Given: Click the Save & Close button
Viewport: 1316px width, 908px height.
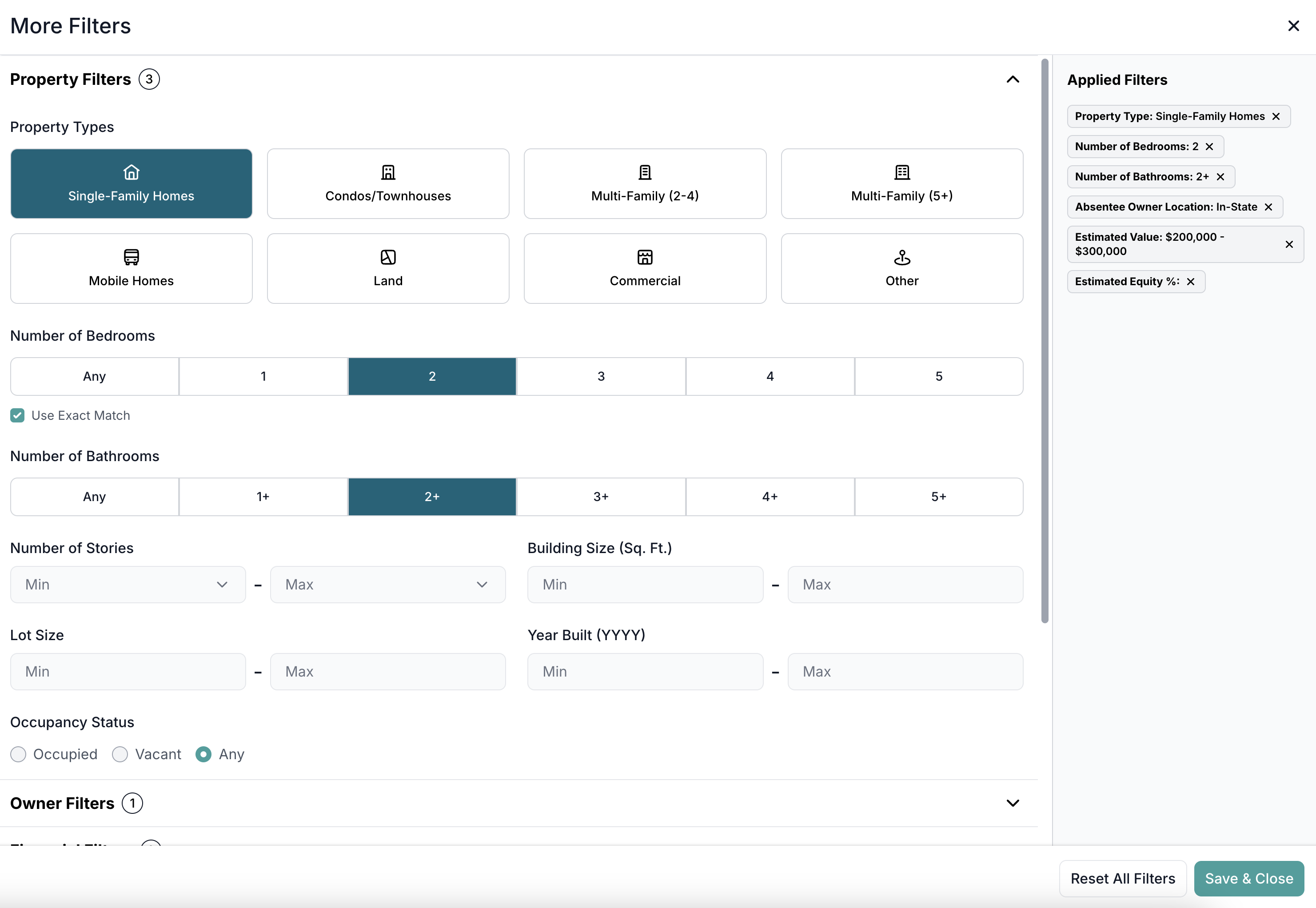Looking at the screenshot, I should point(1248,878).
